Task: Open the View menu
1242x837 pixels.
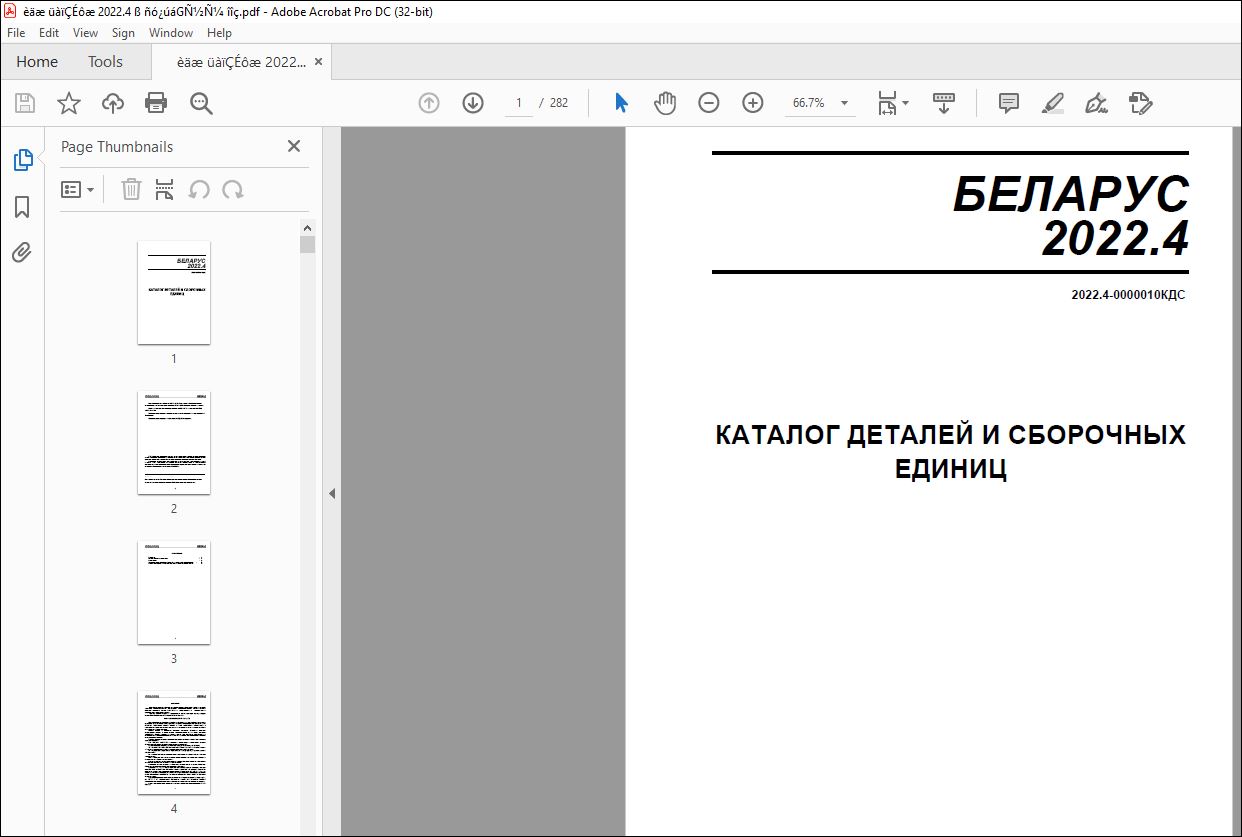Action: 86,33
